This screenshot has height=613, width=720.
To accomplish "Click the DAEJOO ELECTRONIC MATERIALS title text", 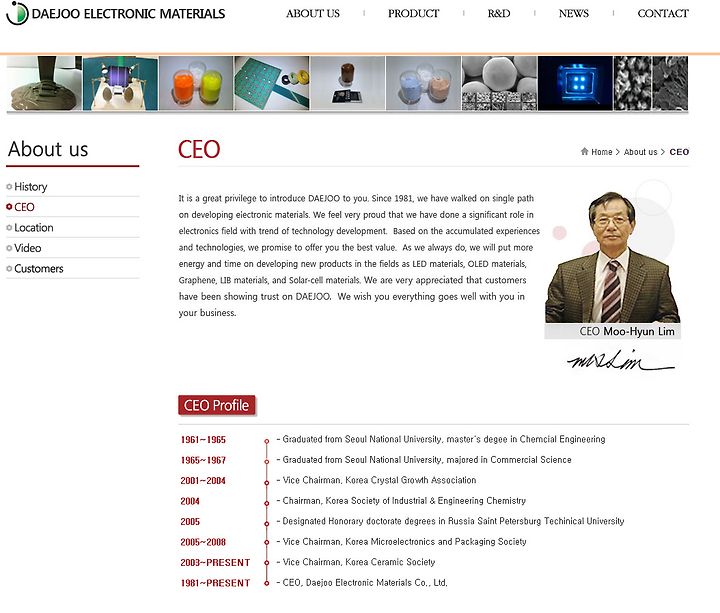I will click(129, 14).
